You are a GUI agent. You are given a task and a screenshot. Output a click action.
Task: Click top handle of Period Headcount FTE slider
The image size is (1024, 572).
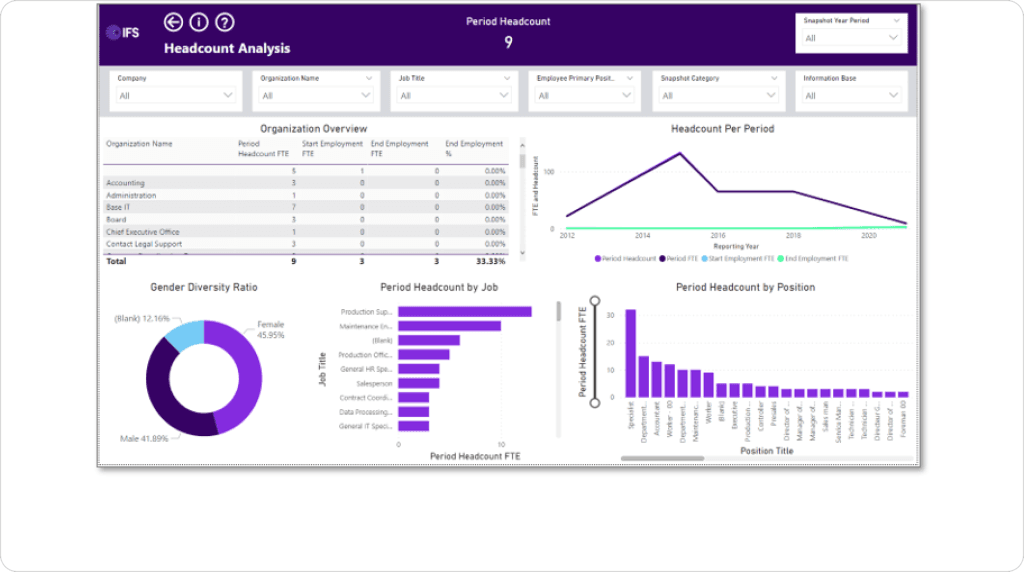pyautogui.click(x=596, y=300)
